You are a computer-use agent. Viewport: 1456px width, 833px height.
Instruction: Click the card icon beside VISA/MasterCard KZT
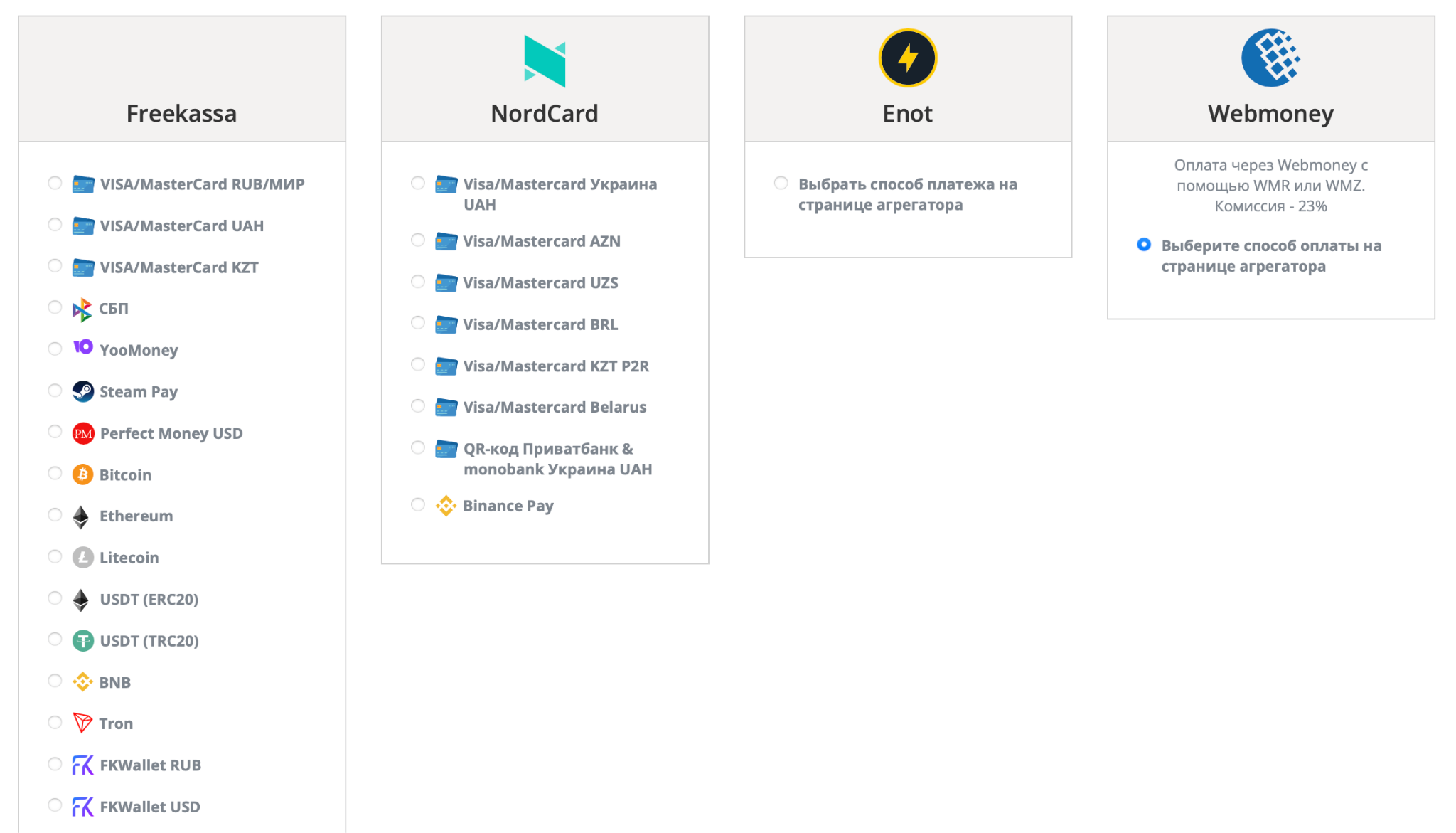click(83, 267)
